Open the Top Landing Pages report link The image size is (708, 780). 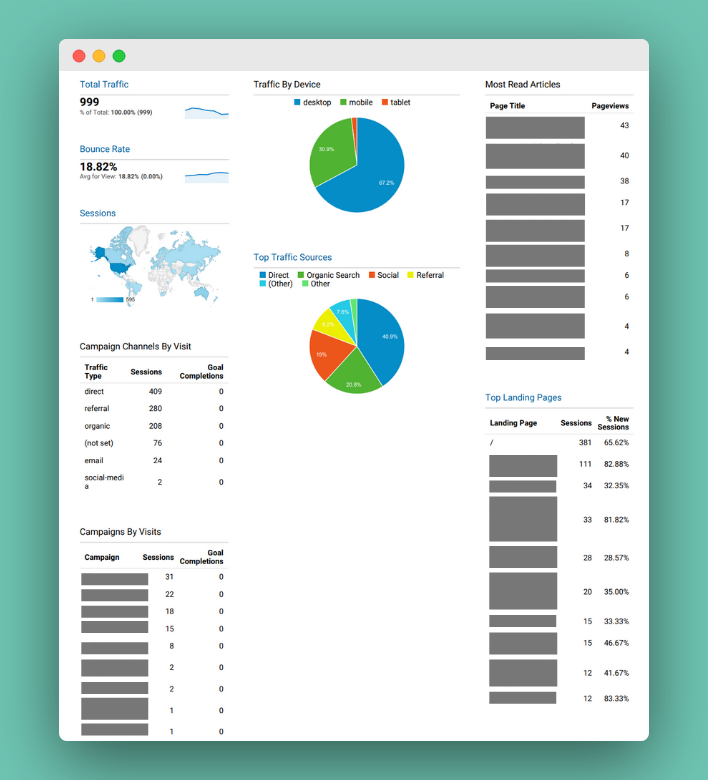[523, 398]
